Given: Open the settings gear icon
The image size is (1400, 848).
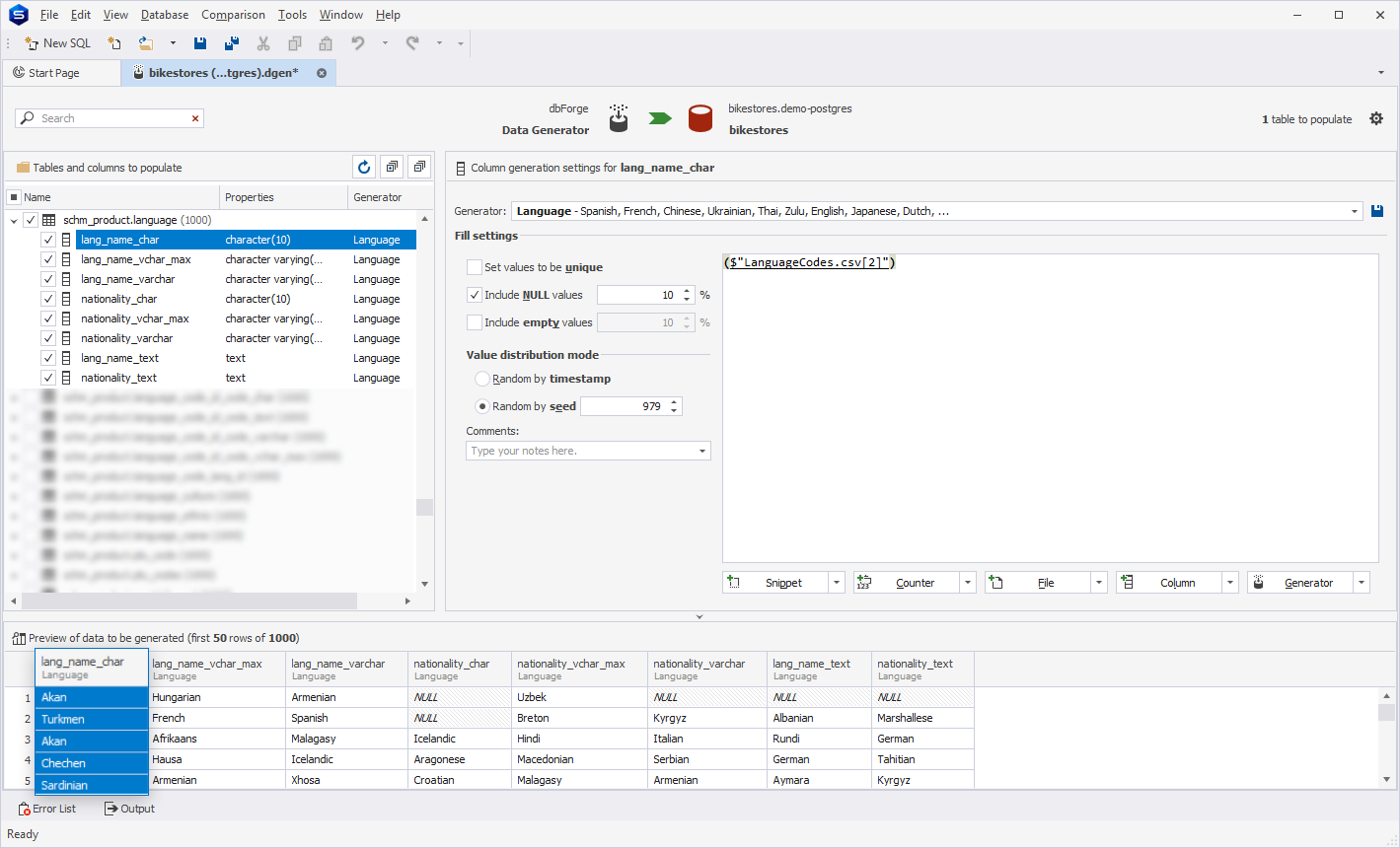Looking at the screenshot, I should (1376, 118).
